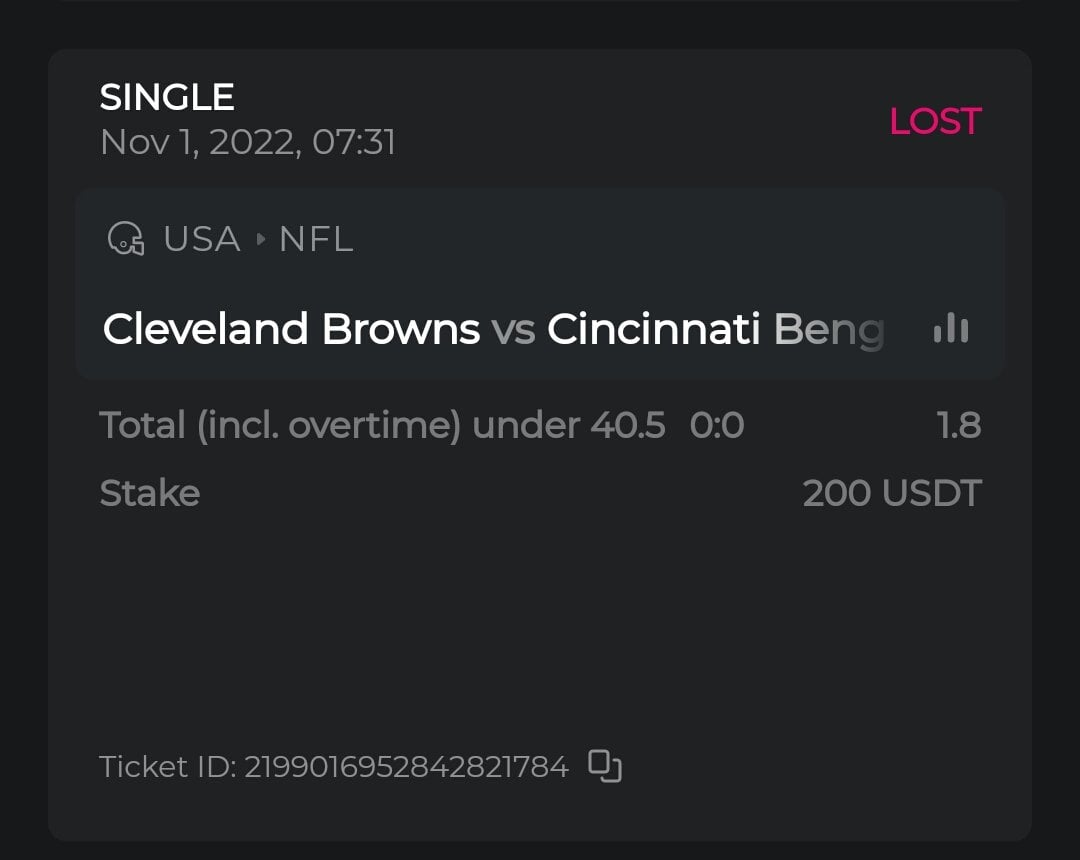Screen dimensions: 1080x860
Task: Select the 200 USDT stake amount
Action: [892, 493]
